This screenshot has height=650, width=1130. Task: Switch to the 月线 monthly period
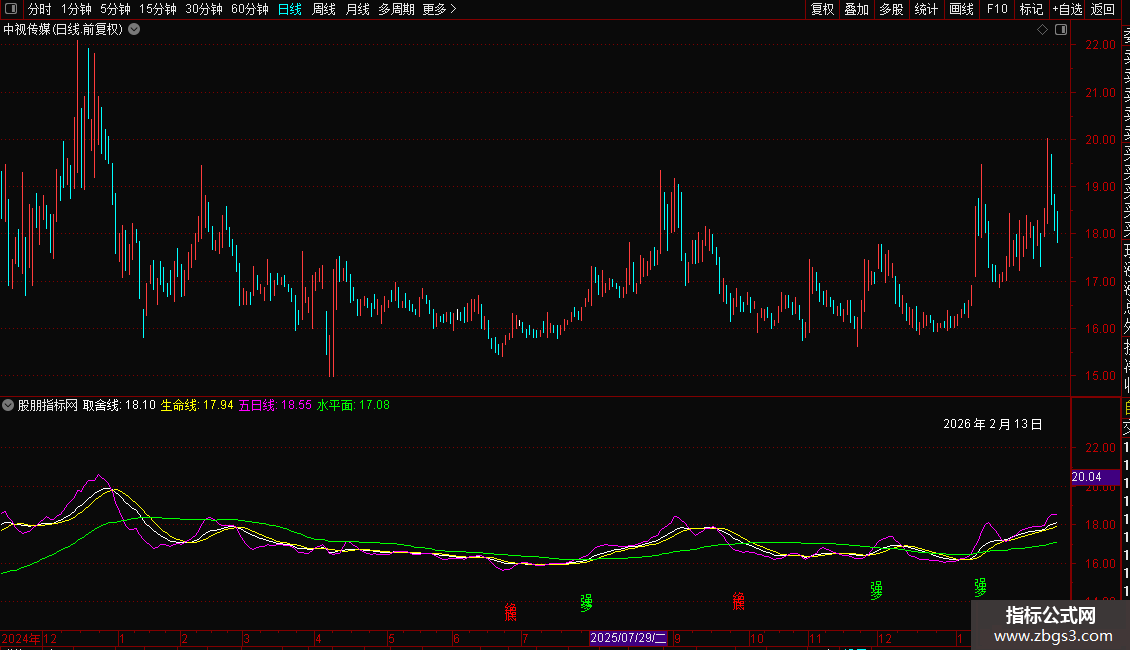(357, 9)
